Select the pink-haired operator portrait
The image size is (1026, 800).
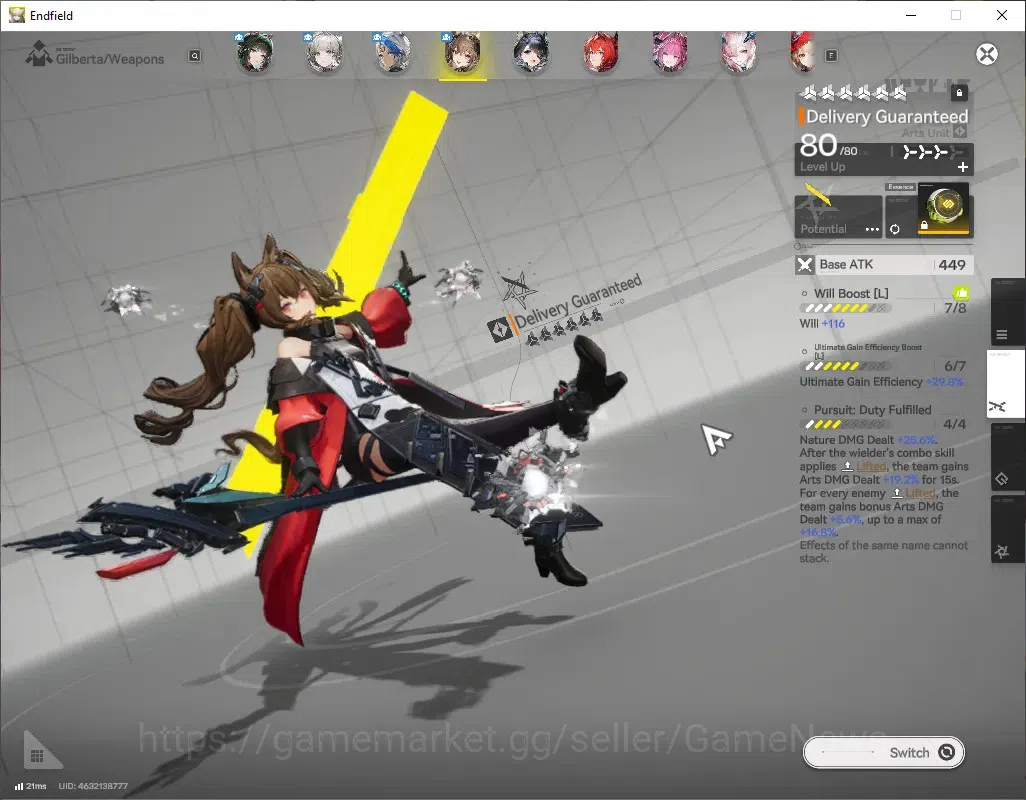(669, 53)
